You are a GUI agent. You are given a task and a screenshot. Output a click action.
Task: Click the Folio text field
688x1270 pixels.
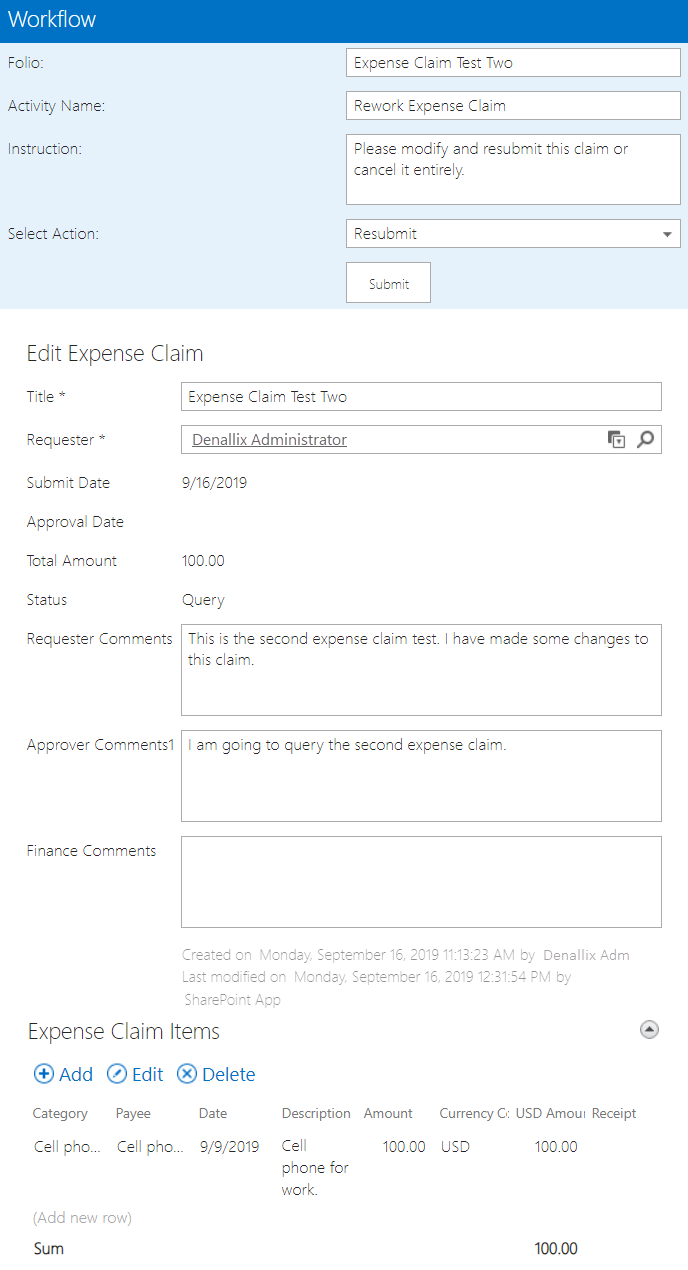(513, 63)
